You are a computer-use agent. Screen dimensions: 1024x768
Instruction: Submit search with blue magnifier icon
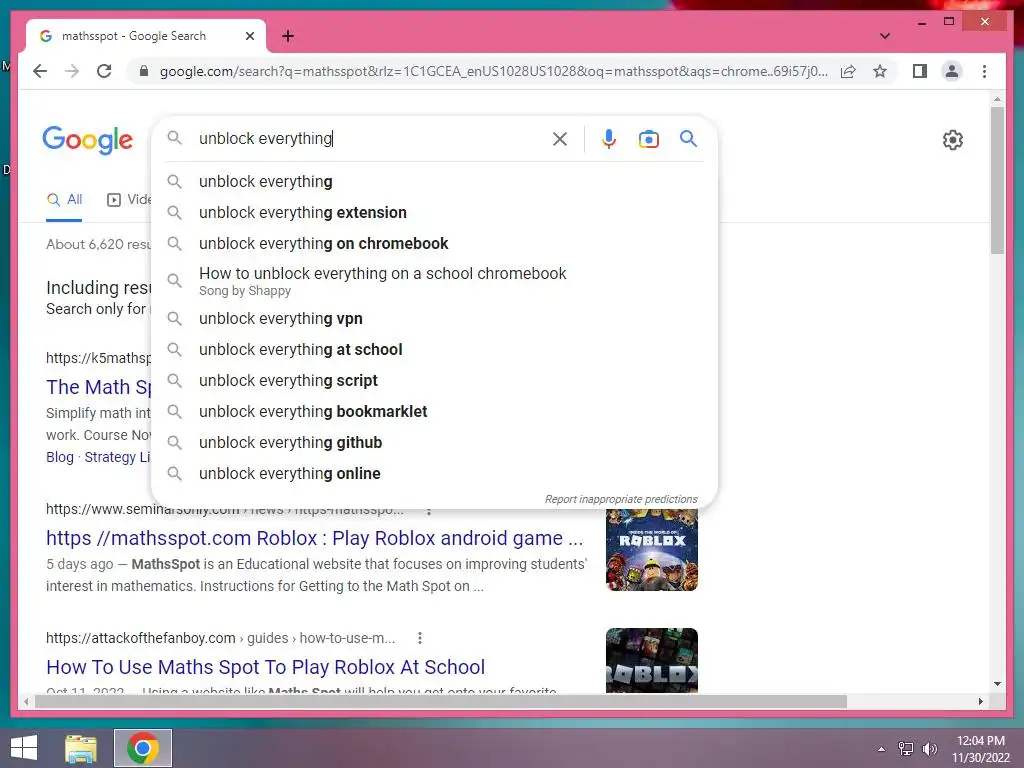point(688,138)
